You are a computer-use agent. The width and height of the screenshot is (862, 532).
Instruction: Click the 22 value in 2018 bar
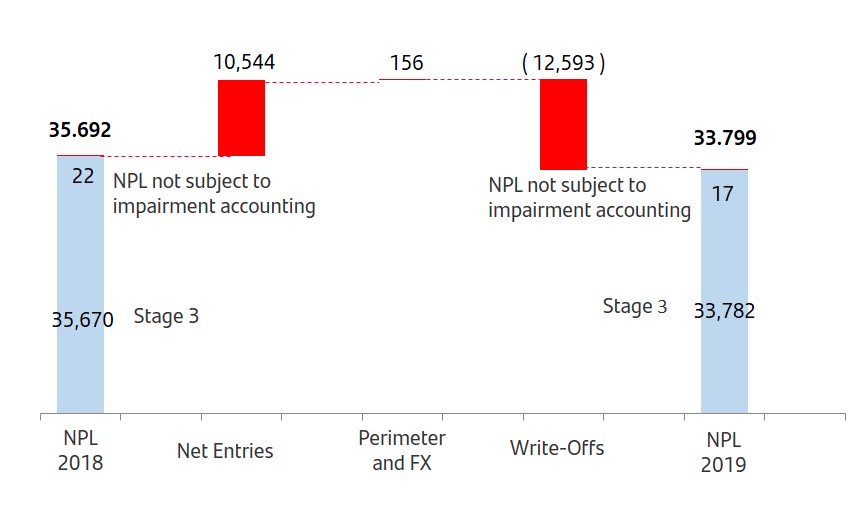pos(83,176)
